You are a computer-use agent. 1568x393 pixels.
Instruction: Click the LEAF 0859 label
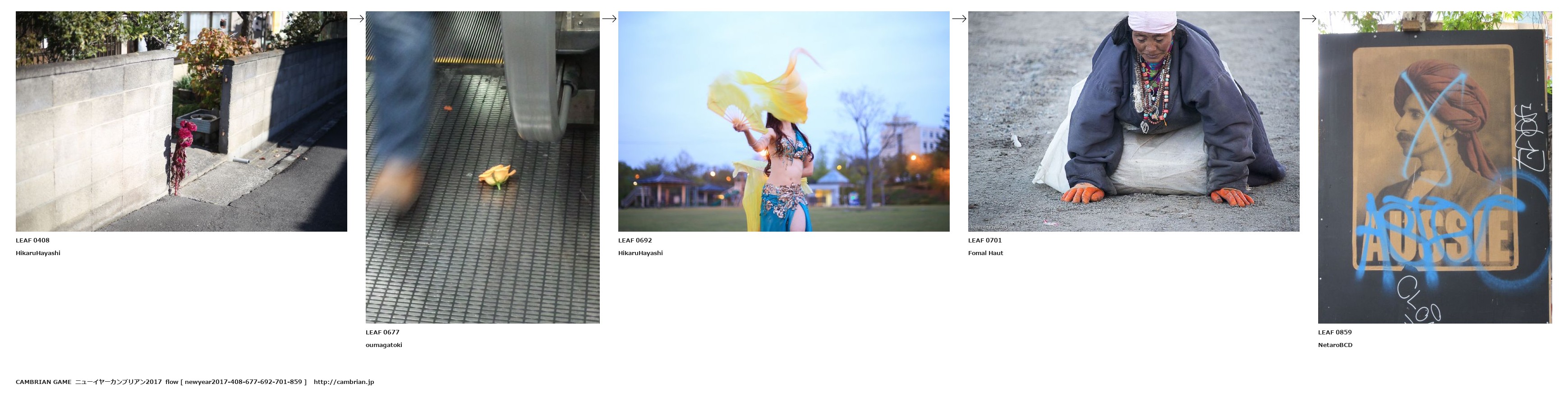click(1334, 332)
